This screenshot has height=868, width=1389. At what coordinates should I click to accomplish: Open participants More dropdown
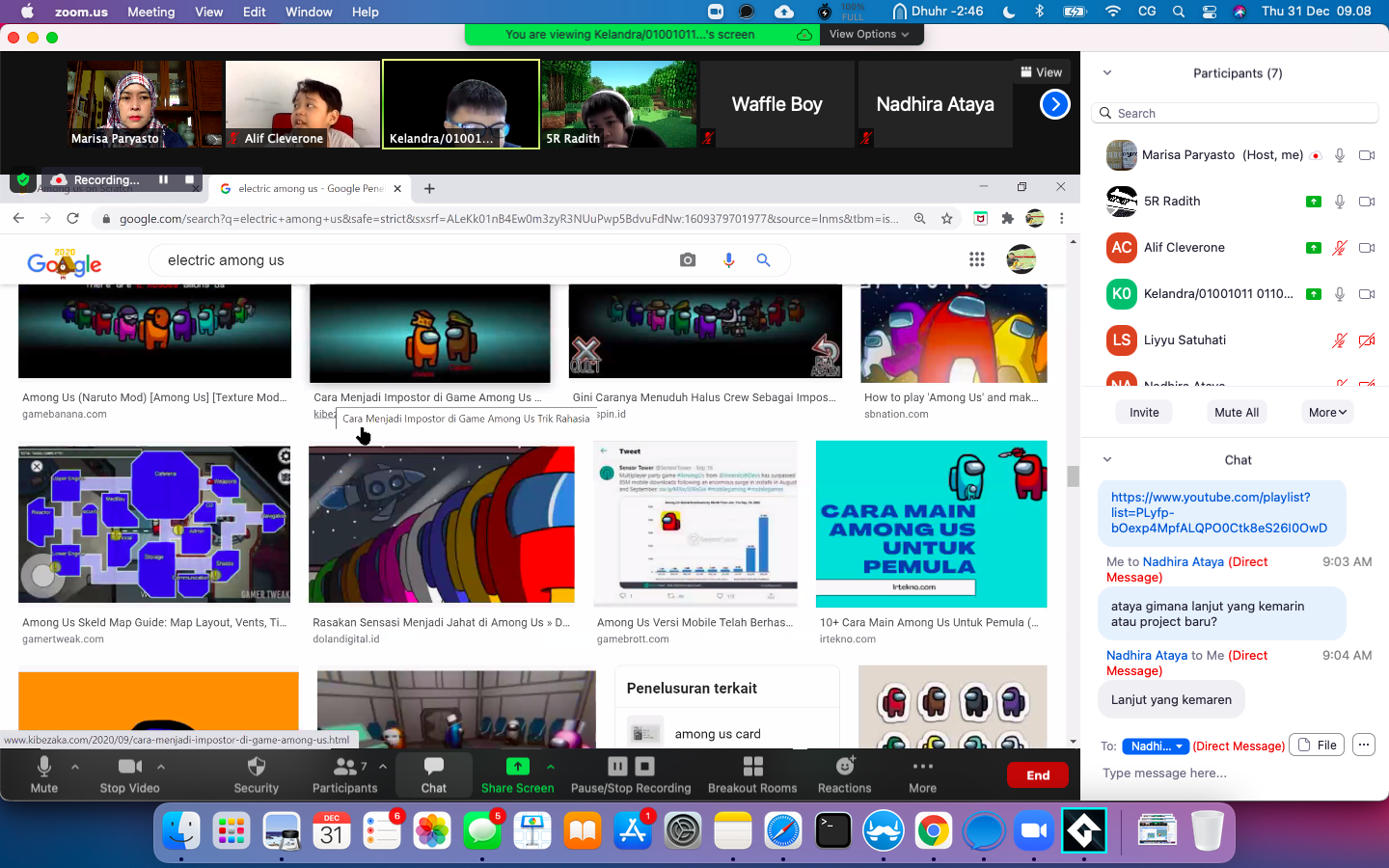(x=1327, y=412)
